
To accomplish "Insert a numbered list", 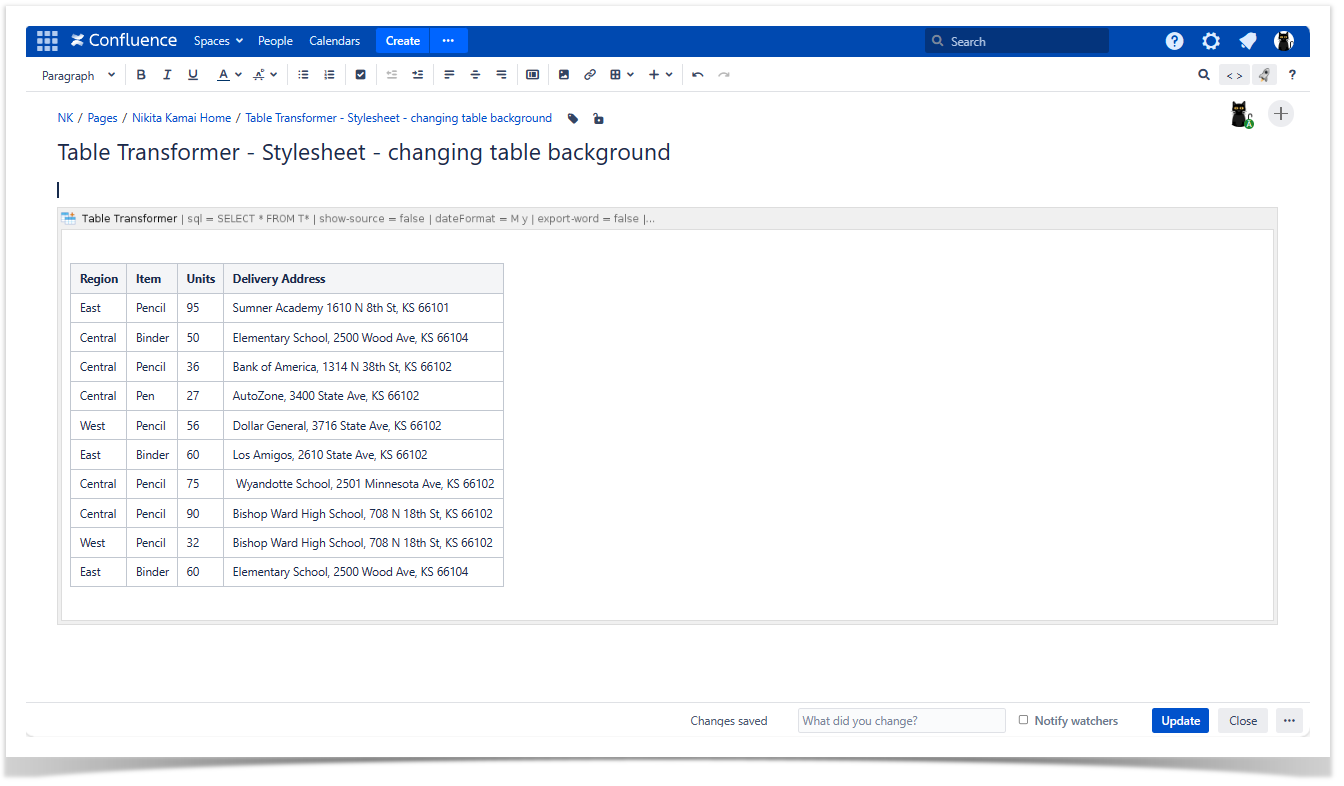I will point(329,75).
